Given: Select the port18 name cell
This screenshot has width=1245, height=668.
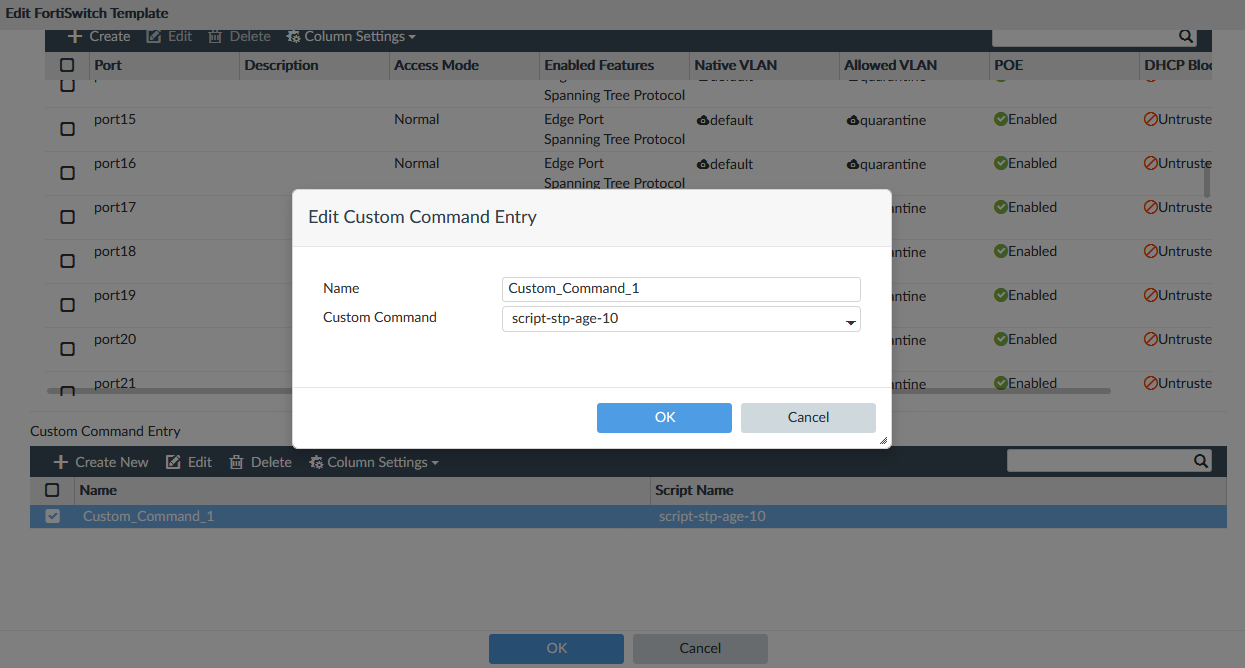Looking at the screenshot, I should tap(115, 251).
